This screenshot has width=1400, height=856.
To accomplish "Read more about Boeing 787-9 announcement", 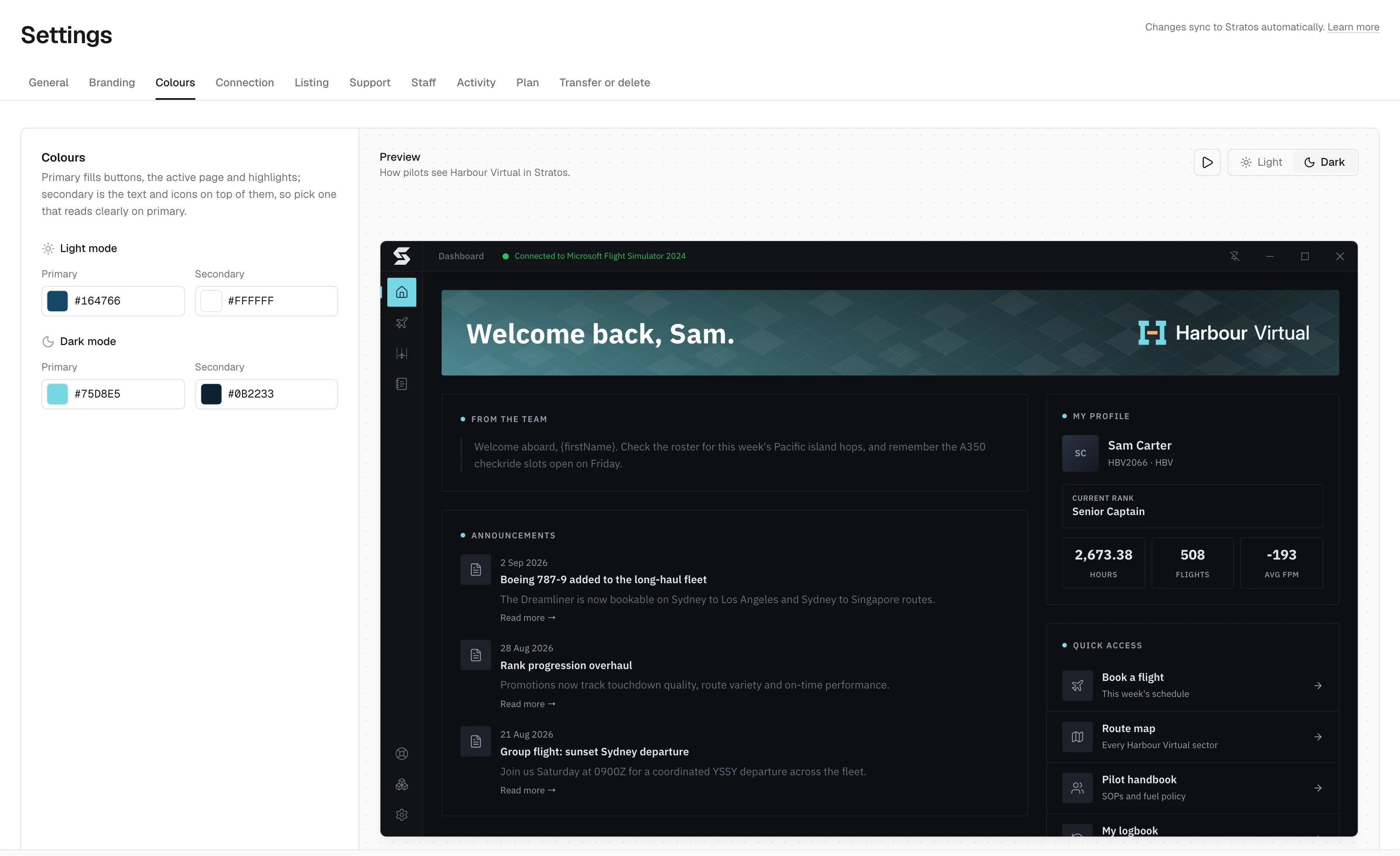I will pyautogui.click(x=528, y=618).
